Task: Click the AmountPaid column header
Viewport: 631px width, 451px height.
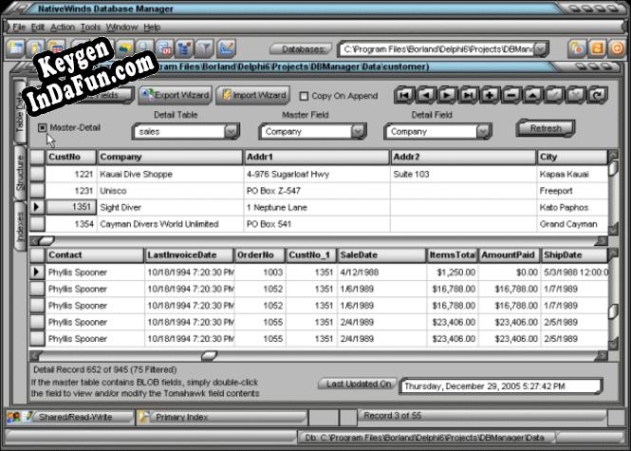Action: (x=509, y=255)
